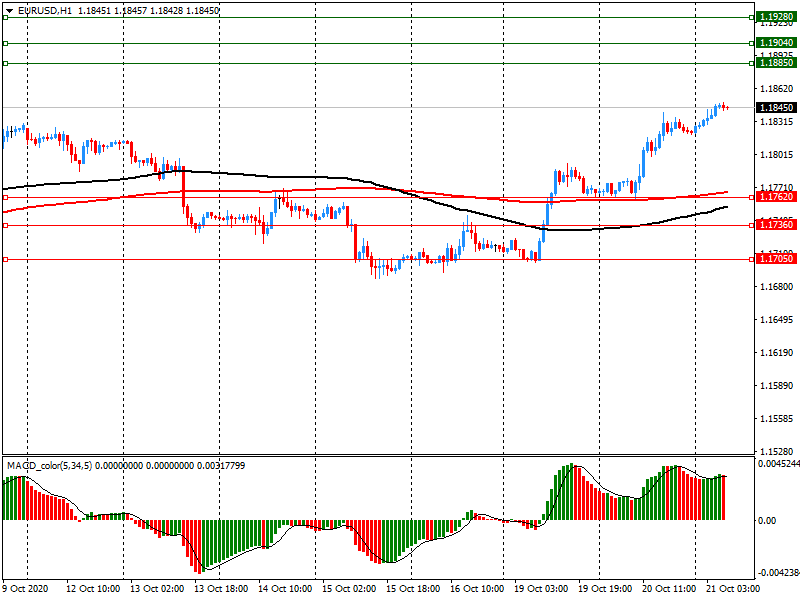Click the MACD scale 0.00 value
This screenshot has height=600, width=800.
click(767, 520)
